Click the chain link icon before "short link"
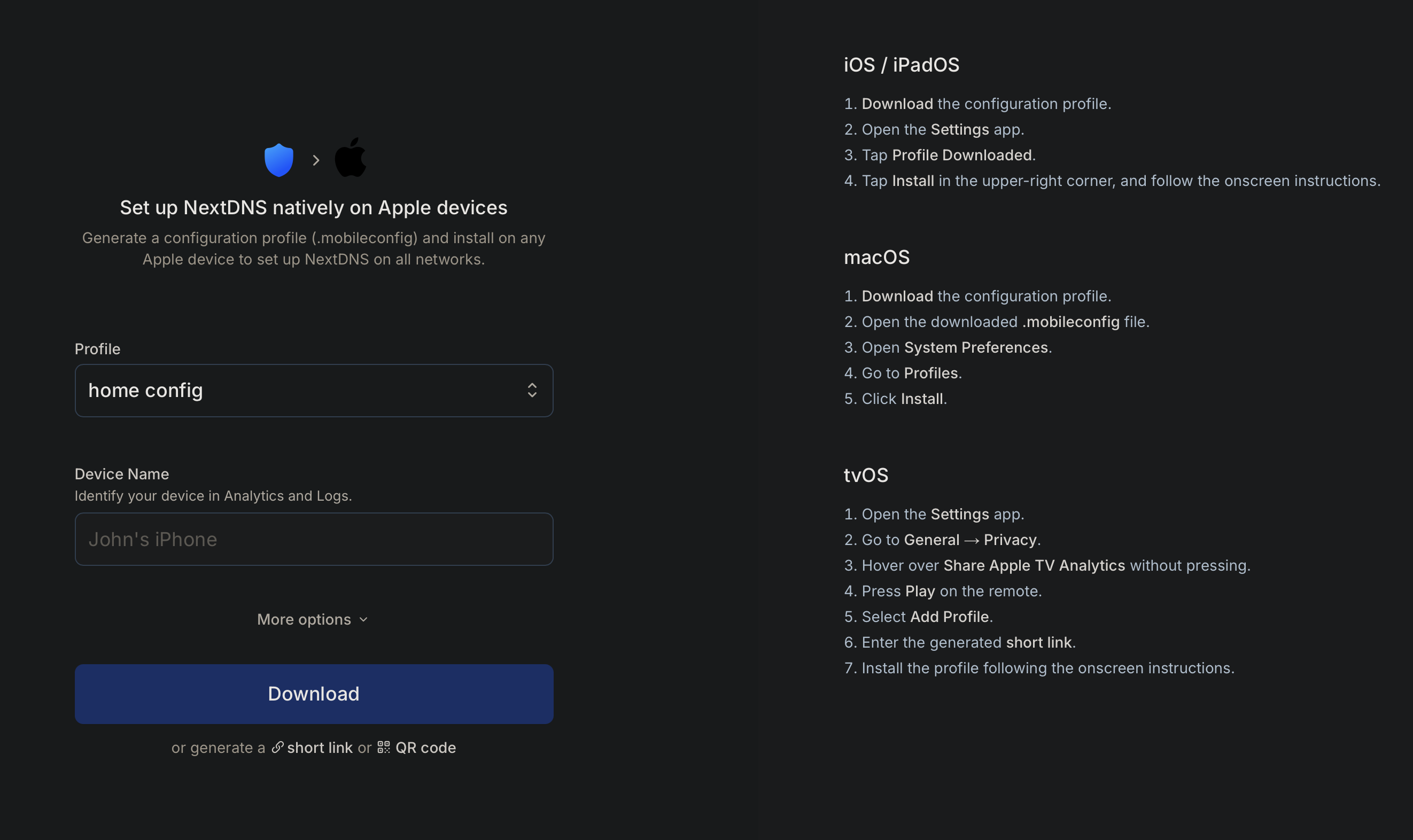Image resolution: width=1413 pixels, height=840 pixels. (277, 747)
